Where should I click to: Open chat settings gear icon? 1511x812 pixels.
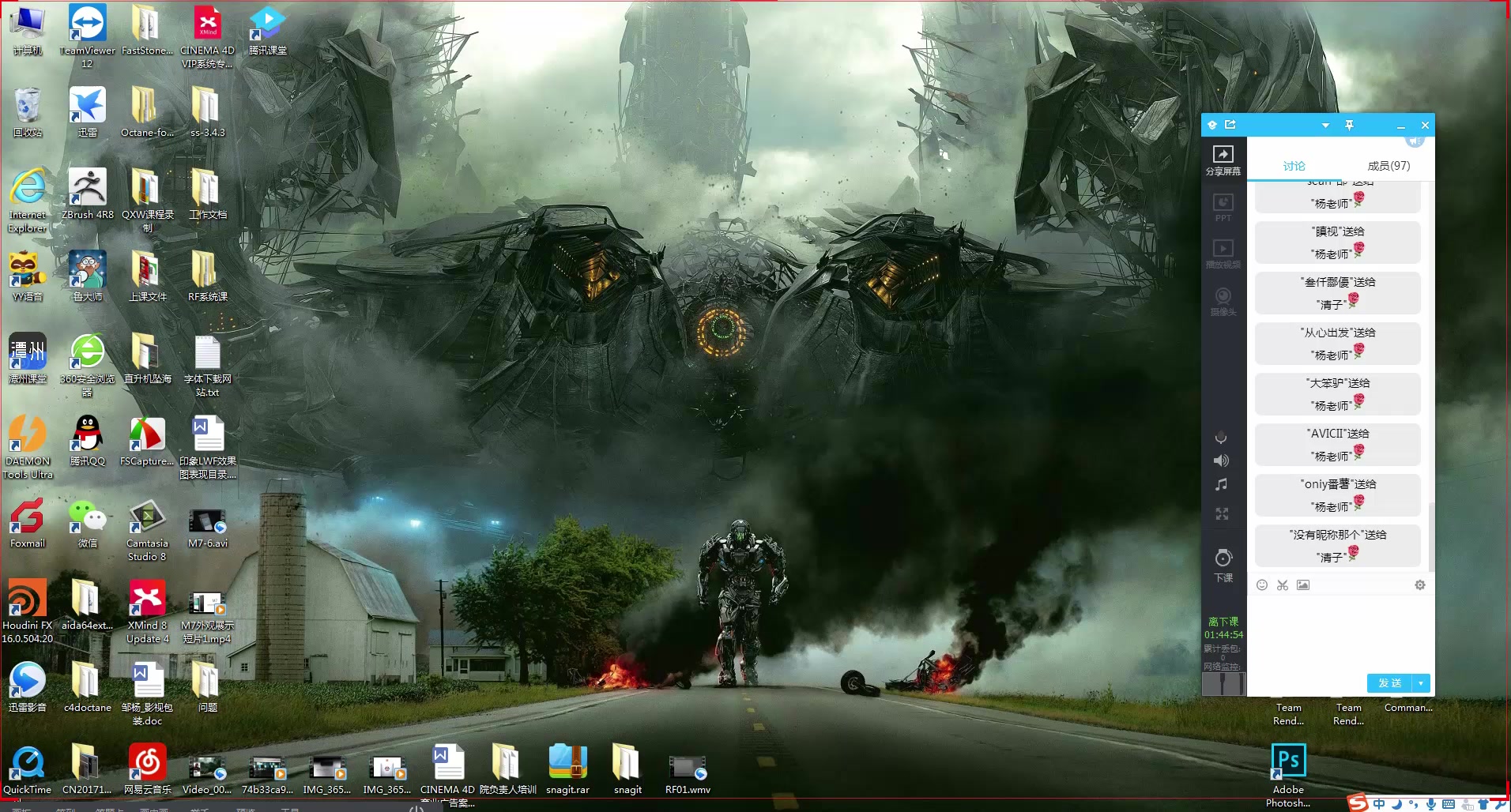click(x=1420, y=585)
